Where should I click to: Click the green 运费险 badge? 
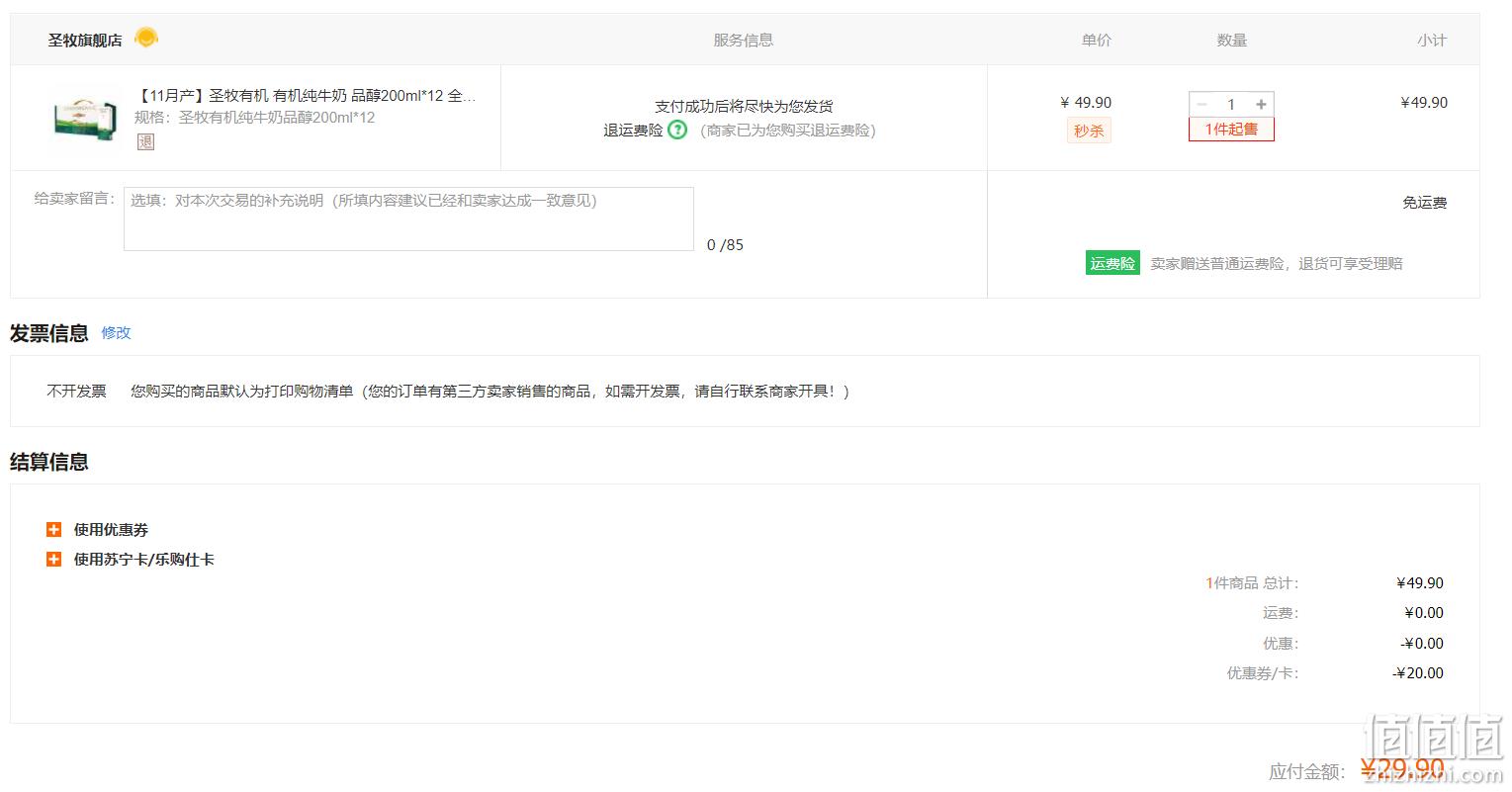pos(1112,263)
